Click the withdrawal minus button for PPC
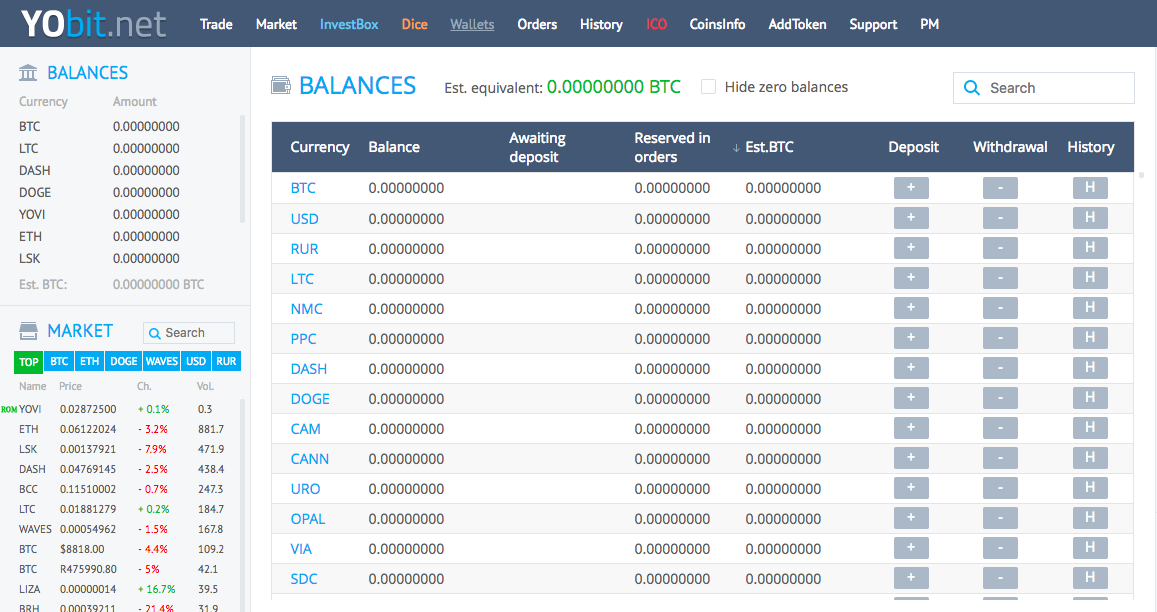Screen dimensions: 1157x612 tap(1000, 338)
